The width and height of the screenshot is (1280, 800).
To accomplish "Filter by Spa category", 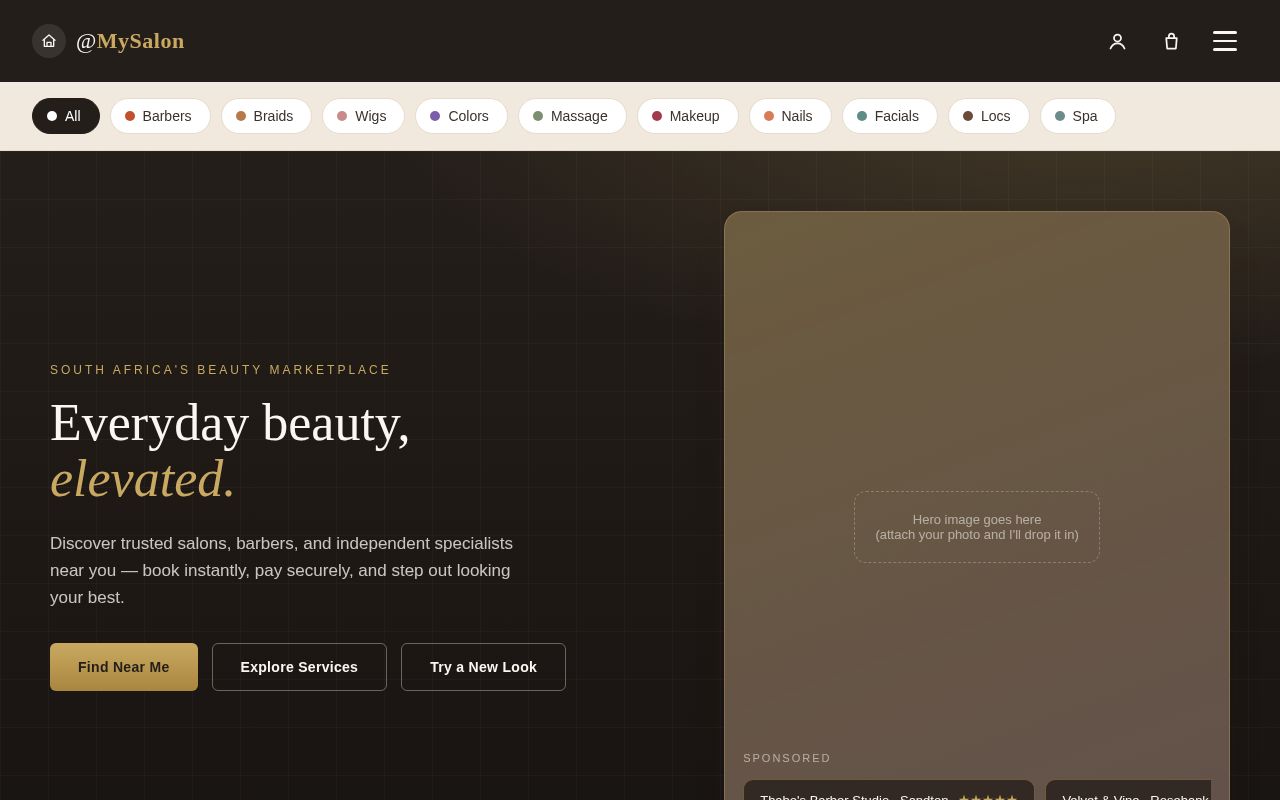I will pos(1078,116).
